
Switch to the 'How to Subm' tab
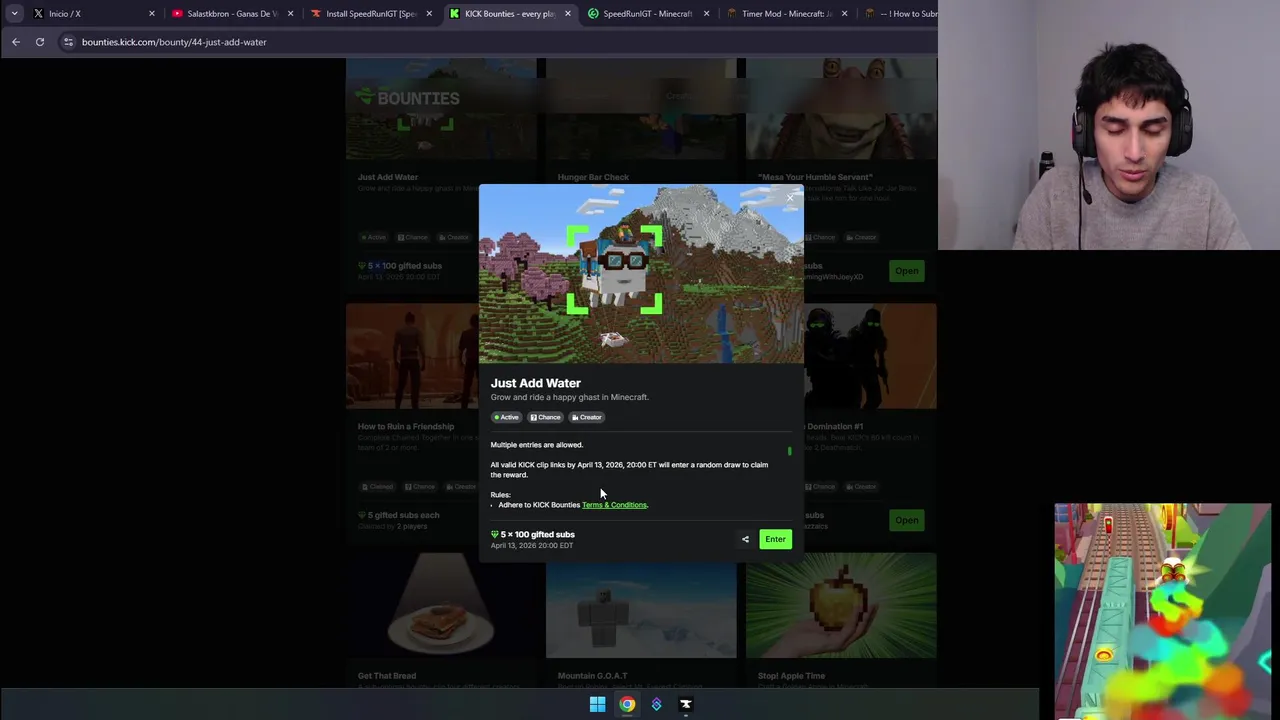pos(900,14)
